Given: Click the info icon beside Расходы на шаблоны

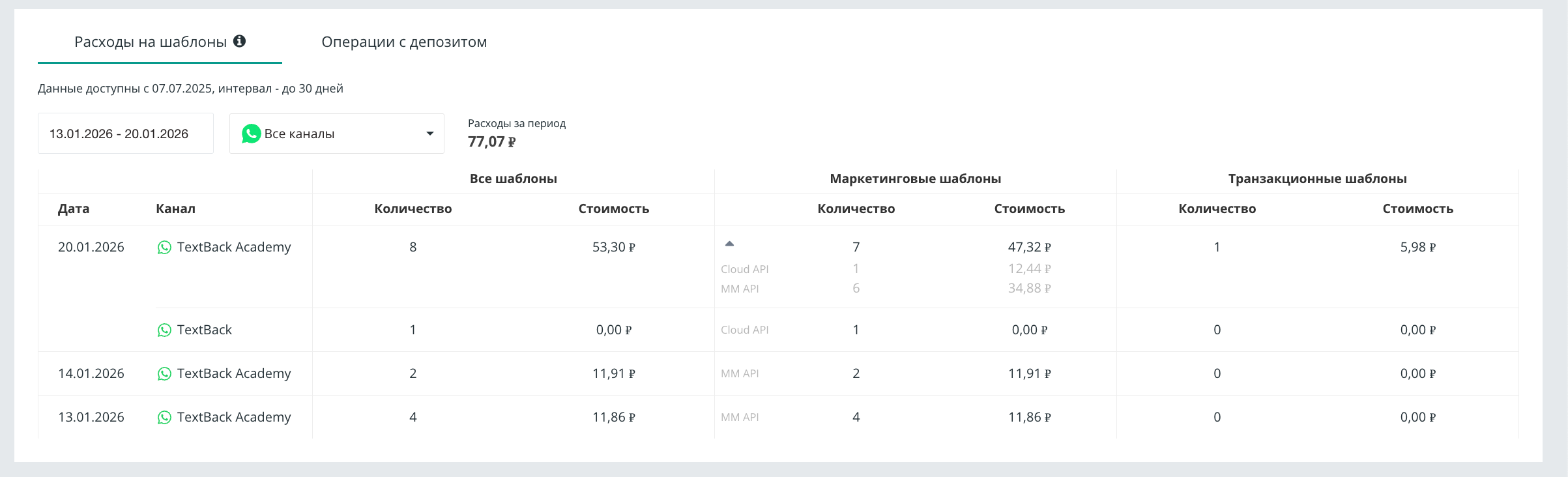Looking at the screenshot, I should (240, 41).
